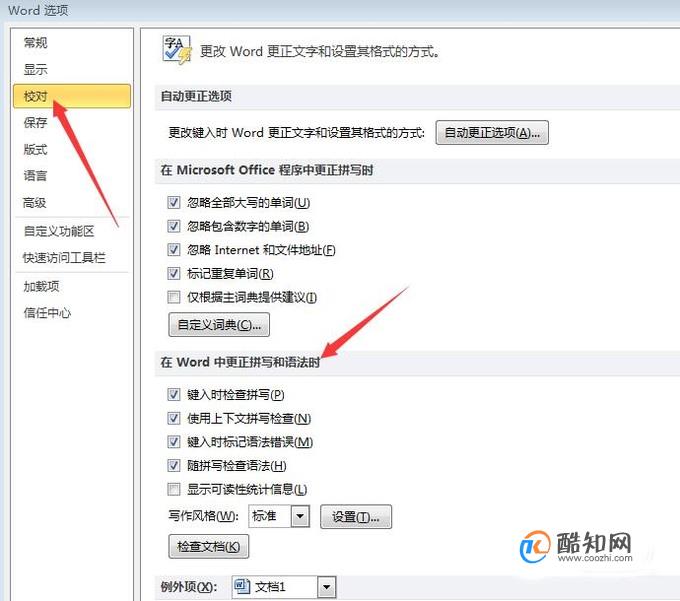Switch to 高级 options category

click(35, 203)
